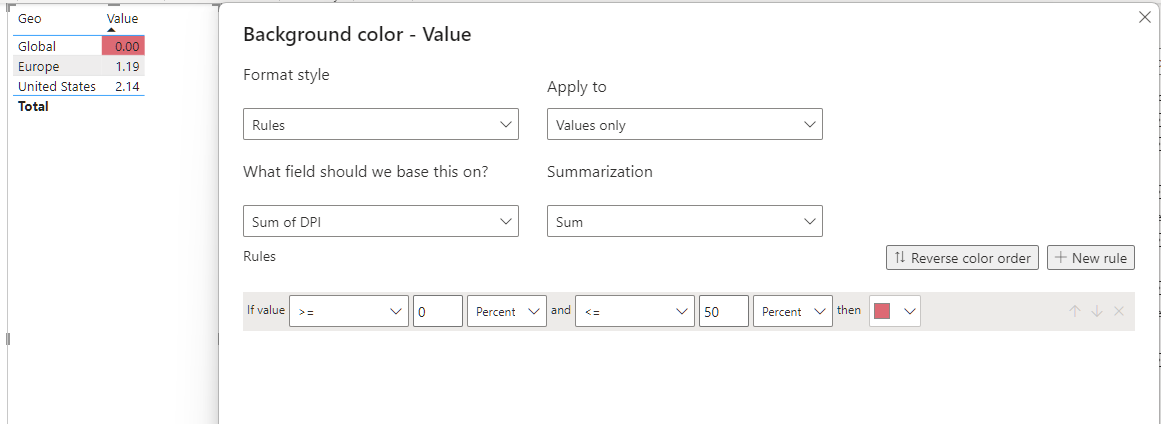Screen dimensions: 1161x424
Task: Select the 1.19 value cell
Action: coord(123,67)
